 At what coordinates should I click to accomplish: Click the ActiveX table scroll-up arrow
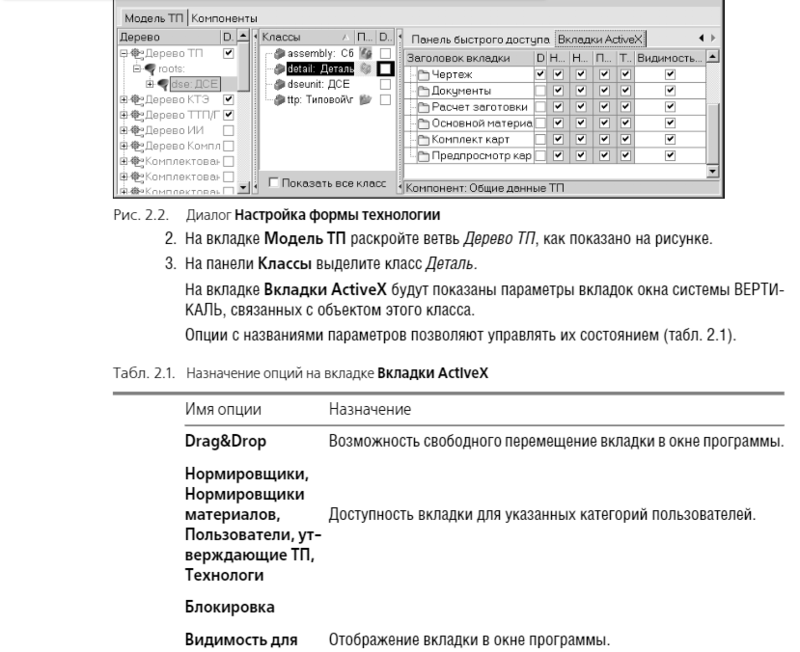(x=713, y=56)
